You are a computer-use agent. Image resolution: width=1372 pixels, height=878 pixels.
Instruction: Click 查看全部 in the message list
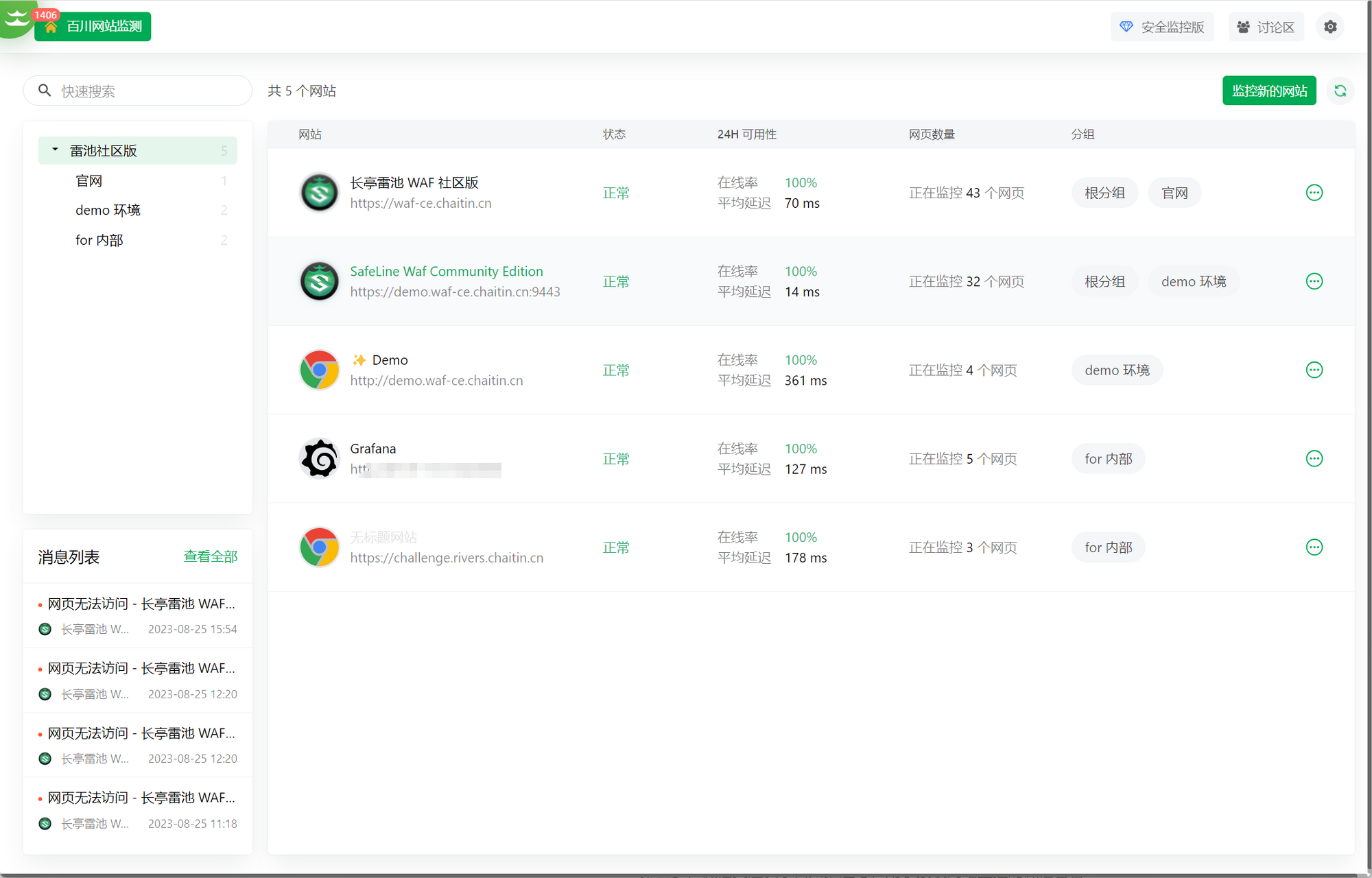click(210, 556)
